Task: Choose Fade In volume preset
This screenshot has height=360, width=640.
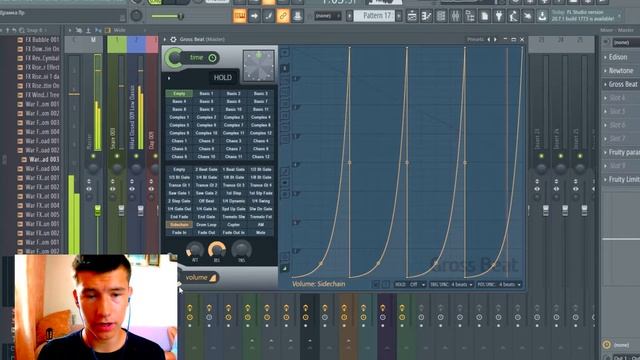Action: (x=179, y=233)
